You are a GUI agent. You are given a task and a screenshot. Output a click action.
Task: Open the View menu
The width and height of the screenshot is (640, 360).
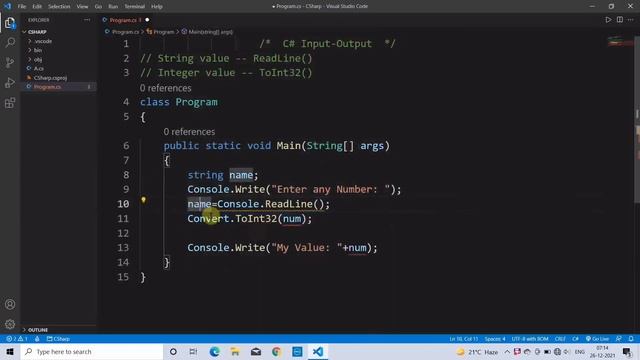point(82,7)
